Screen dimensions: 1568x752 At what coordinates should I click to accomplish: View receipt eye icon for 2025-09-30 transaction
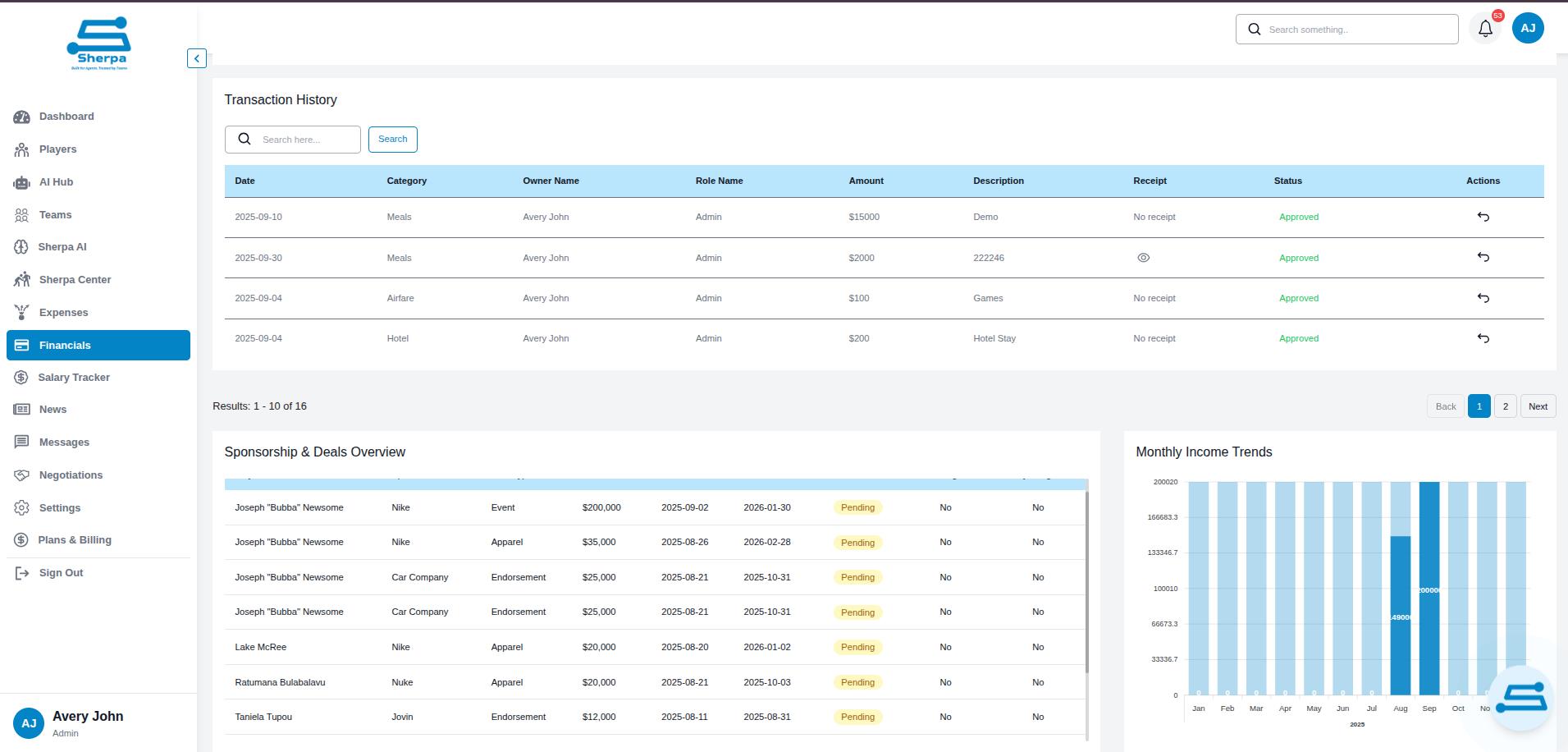pyautogui.click(x=1143, y=258)
